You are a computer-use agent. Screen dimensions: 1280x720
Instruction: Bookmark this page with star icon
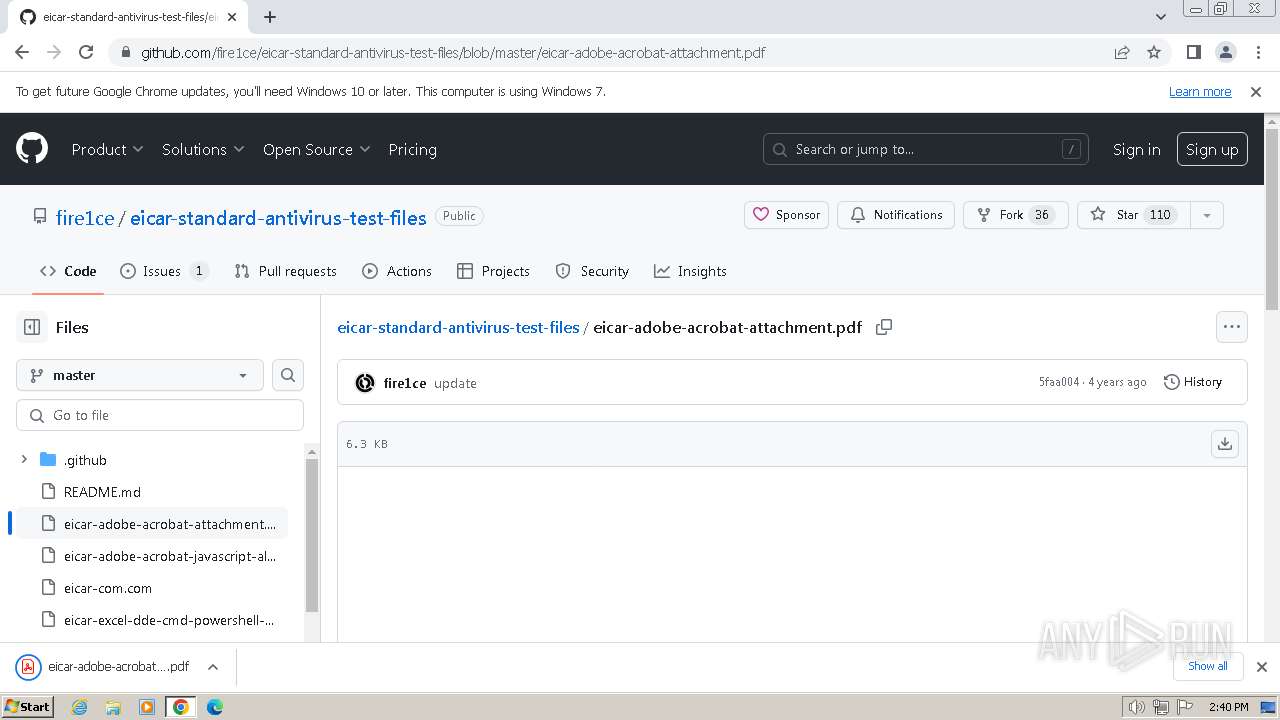tap(1154, 53)
